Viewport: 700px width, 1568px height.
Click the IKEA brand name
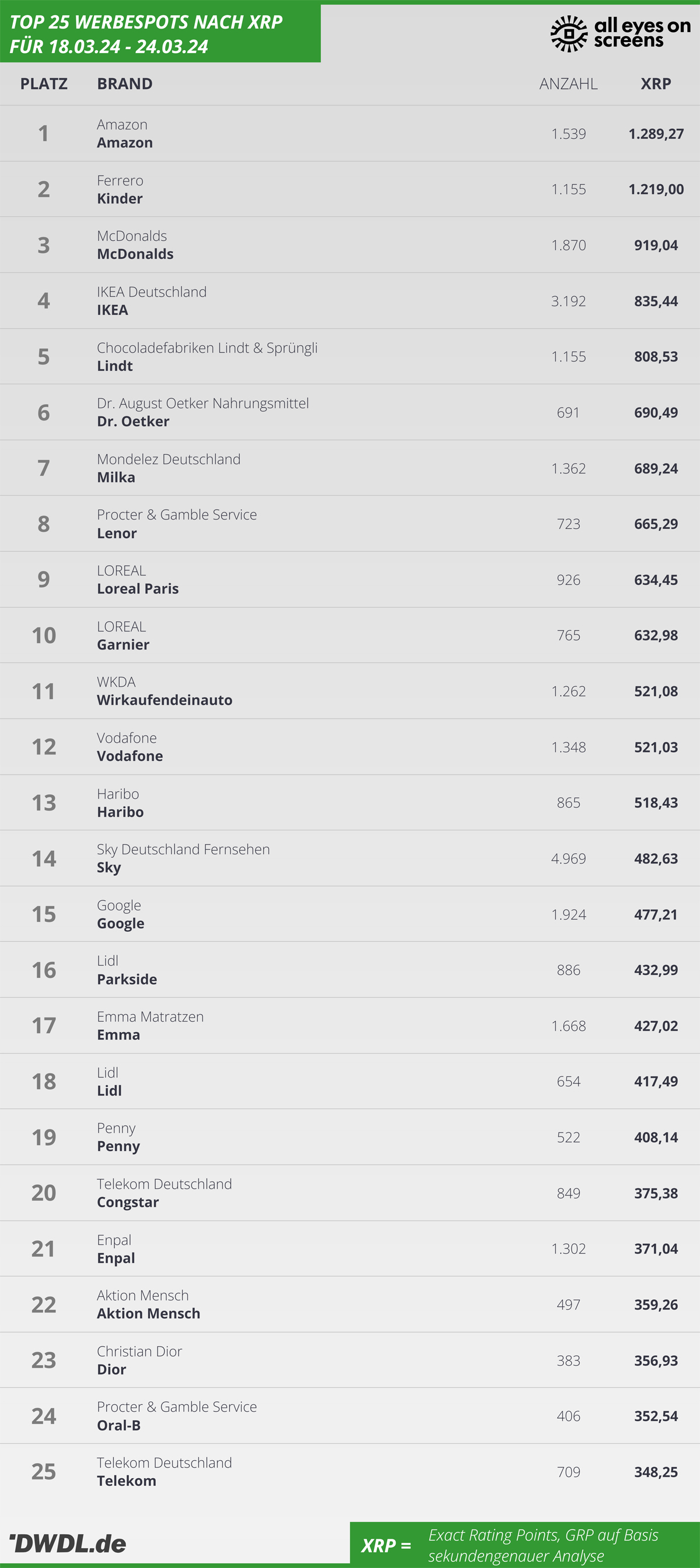pos(113,310)
